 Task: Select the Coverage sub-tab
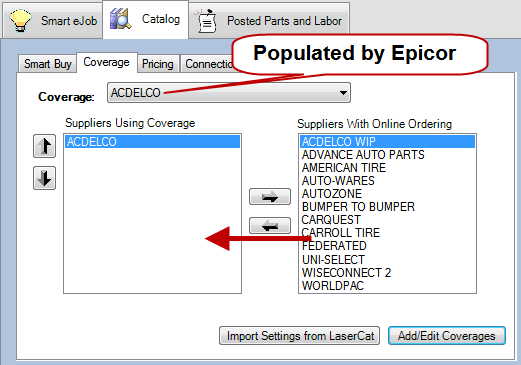[107, 62]
